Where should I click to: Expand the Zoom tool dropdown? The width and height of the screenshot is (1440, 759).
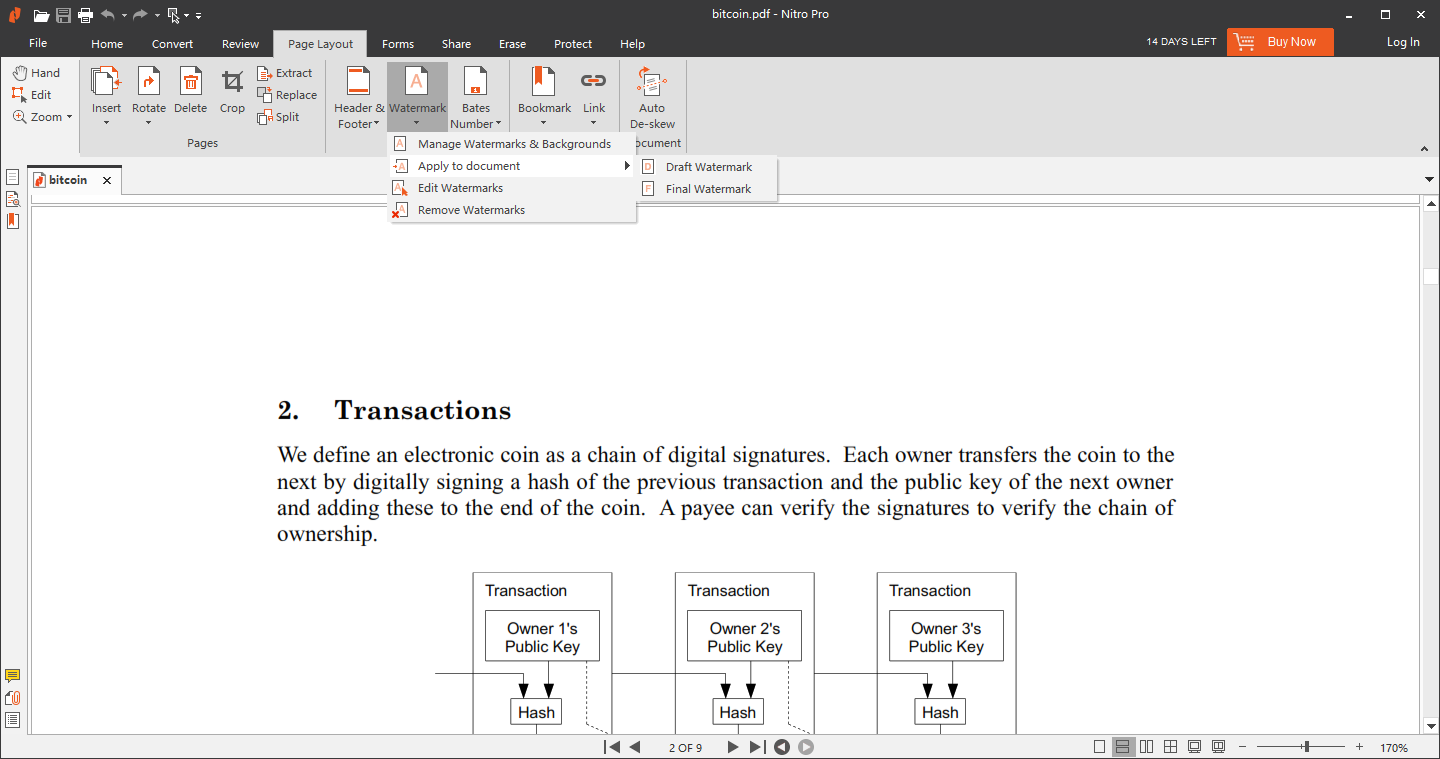tap(69, 117)
